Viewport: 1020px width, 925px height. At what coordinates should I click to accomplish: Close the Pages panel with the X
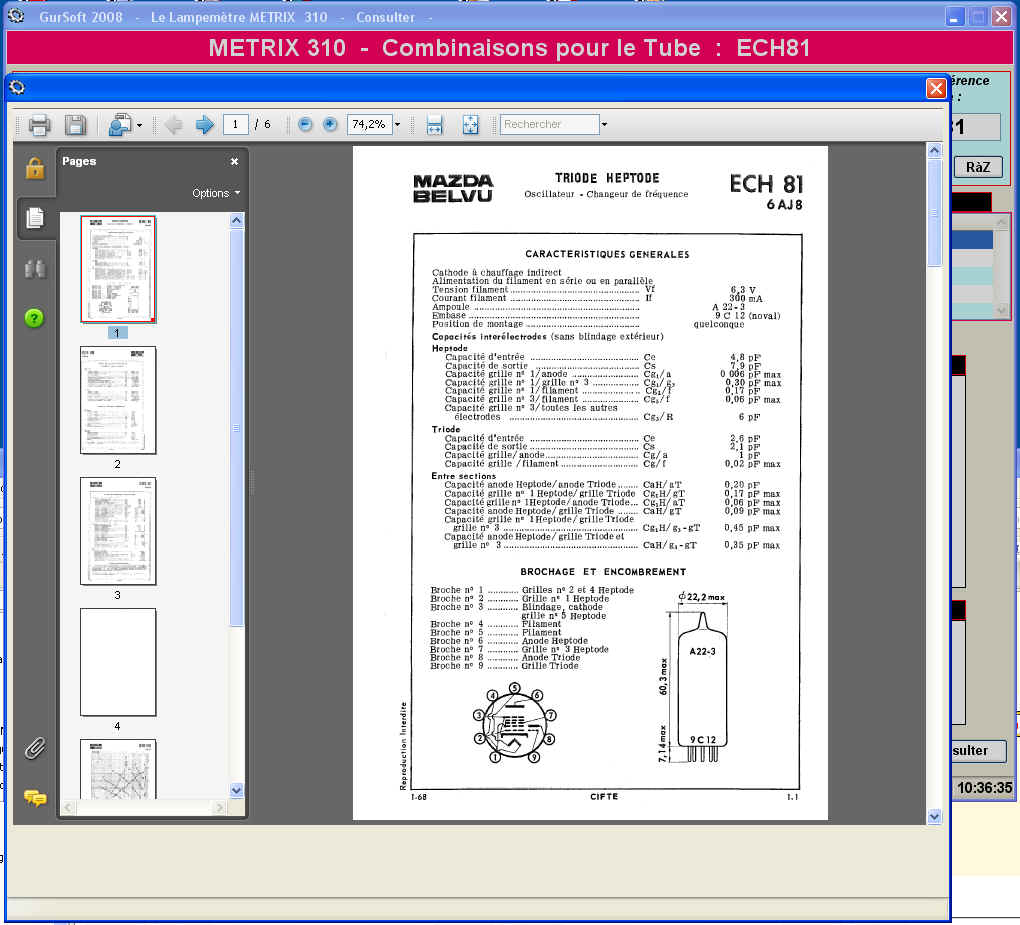pos(234,161)
